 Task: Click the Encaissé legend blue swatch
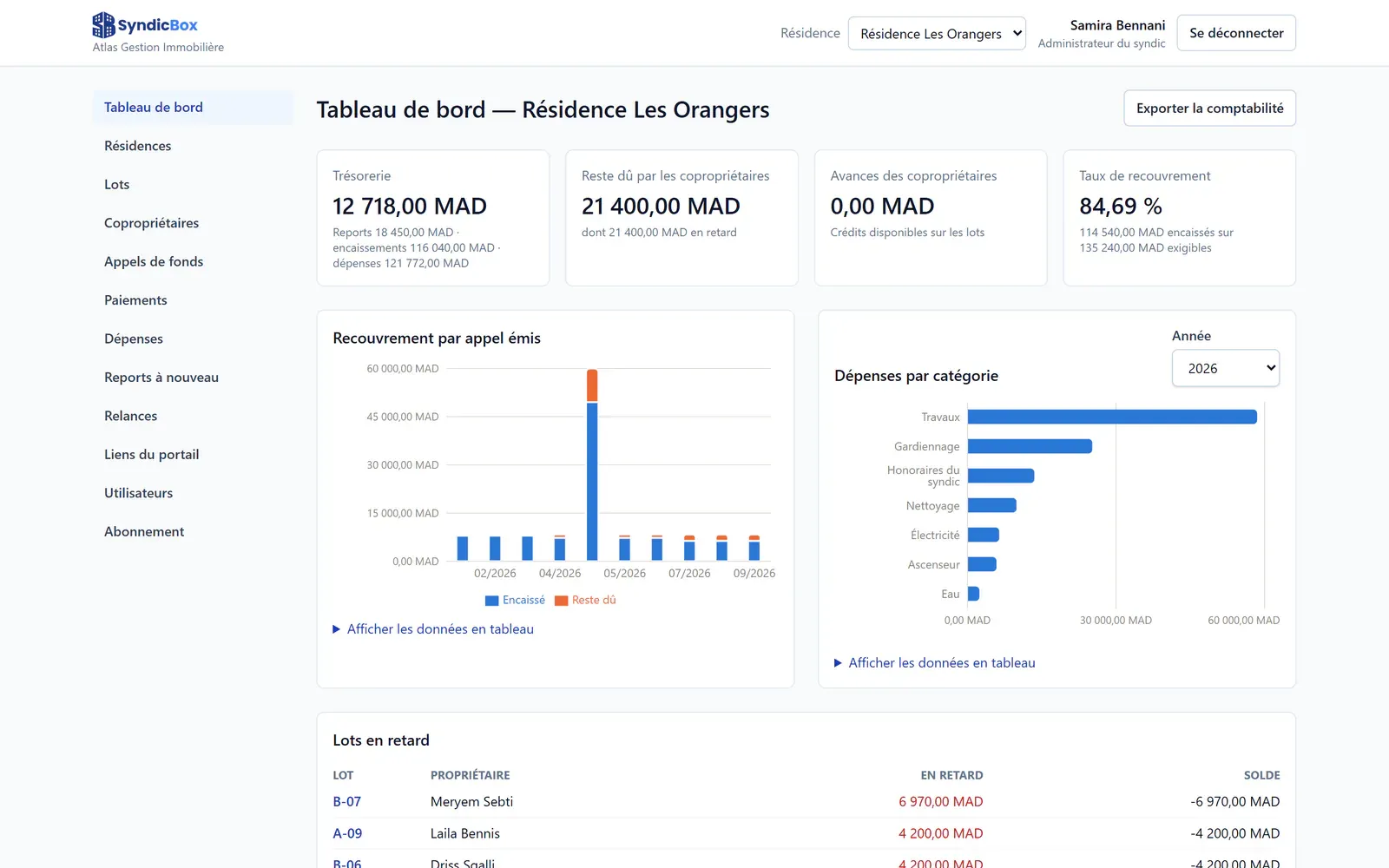(491, 601)
